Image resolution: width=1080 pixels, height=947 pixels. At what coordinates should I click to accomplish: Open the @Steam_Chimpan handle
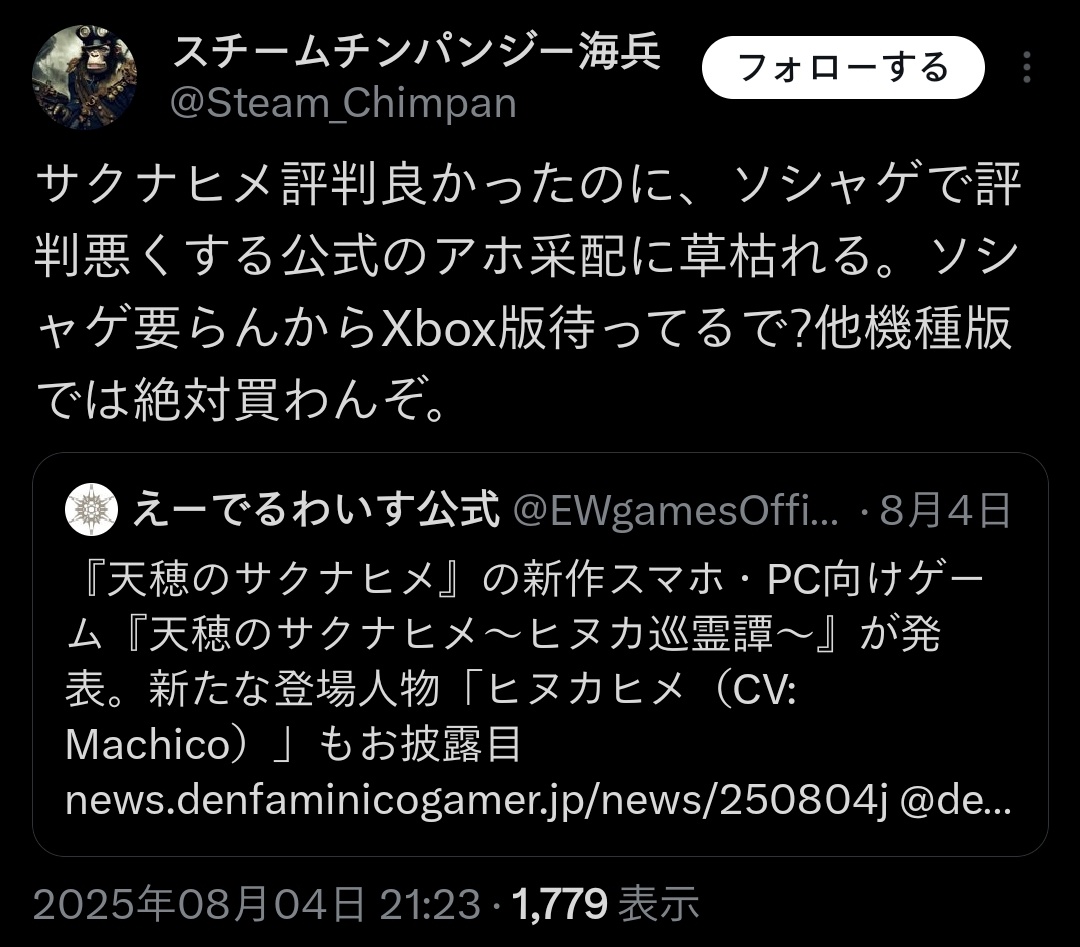tap(343, 103)
